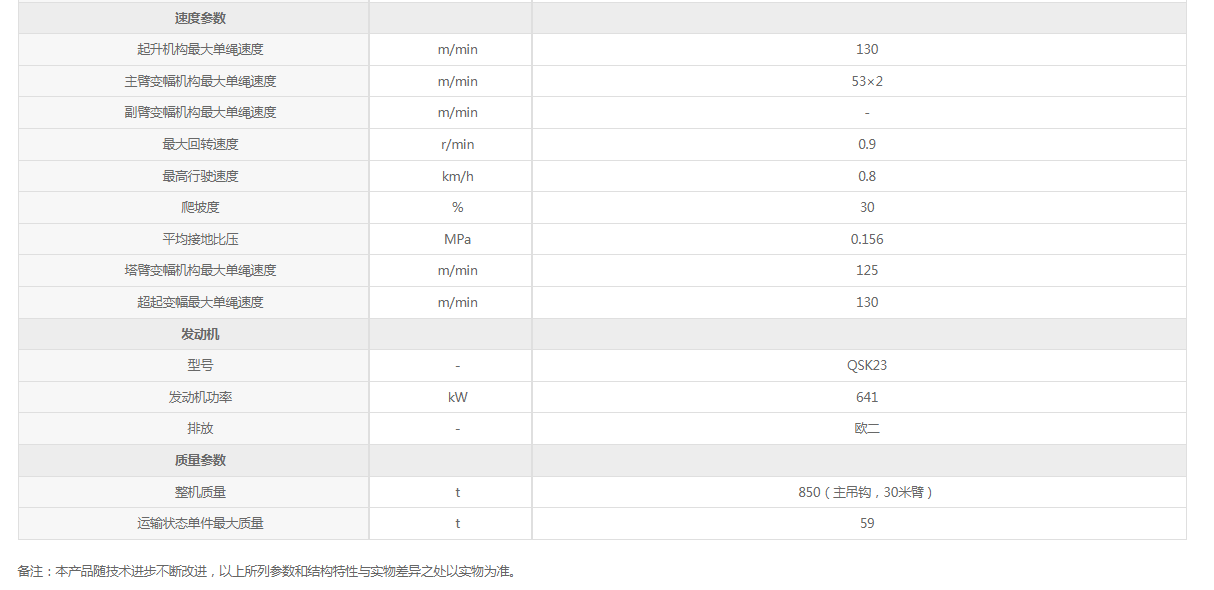Click the value 130 for 起升机构最大单绳速度
The width and height of the screenshot is (1214, 590).
(866, 49)
